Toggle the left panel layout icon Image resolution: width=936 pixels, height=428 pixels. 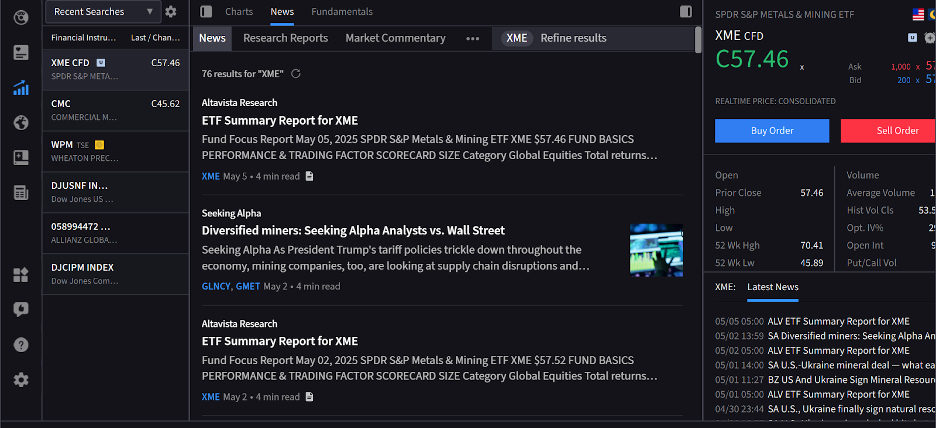click(x=206, y=11)
